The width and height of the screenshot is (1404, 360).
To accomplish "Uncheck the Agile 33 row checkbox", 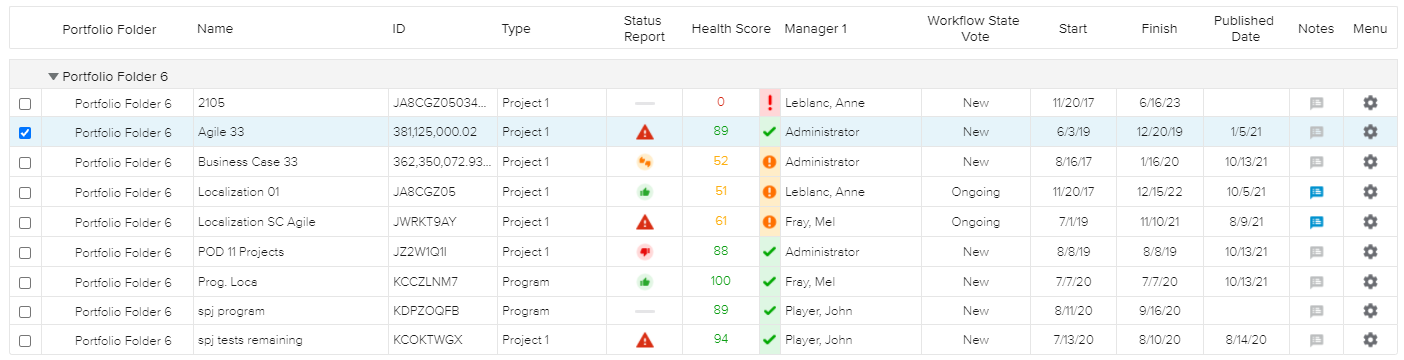I will pyautogui.click(x=25, y=132).
